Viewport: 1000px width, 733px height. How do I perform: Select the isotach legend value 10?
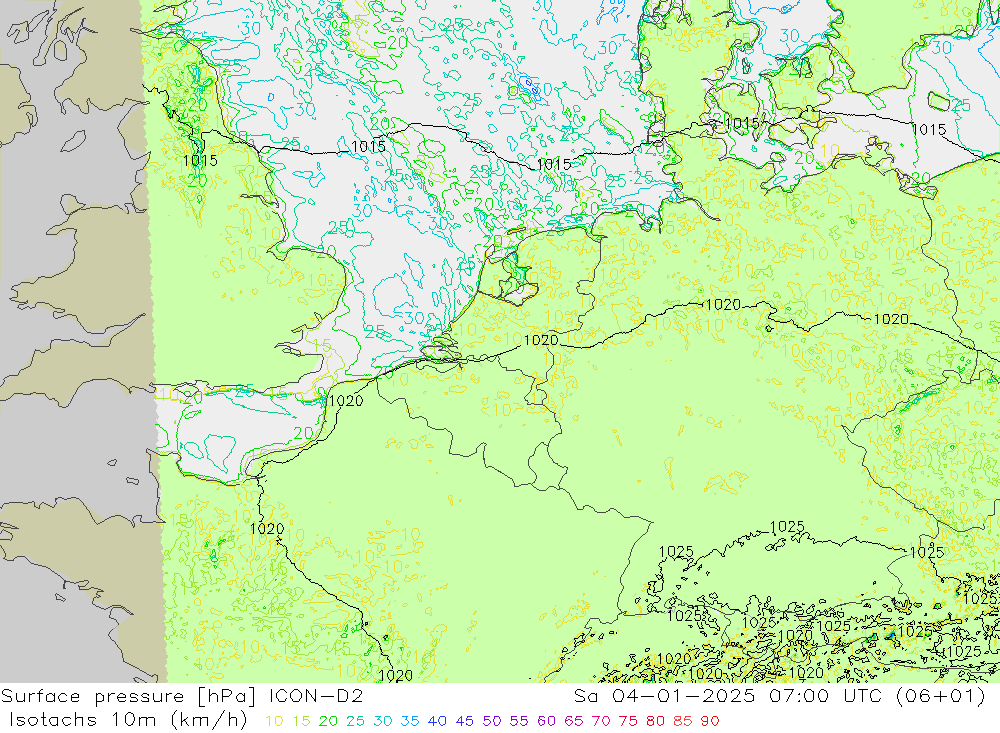click(x=274, y=722)
